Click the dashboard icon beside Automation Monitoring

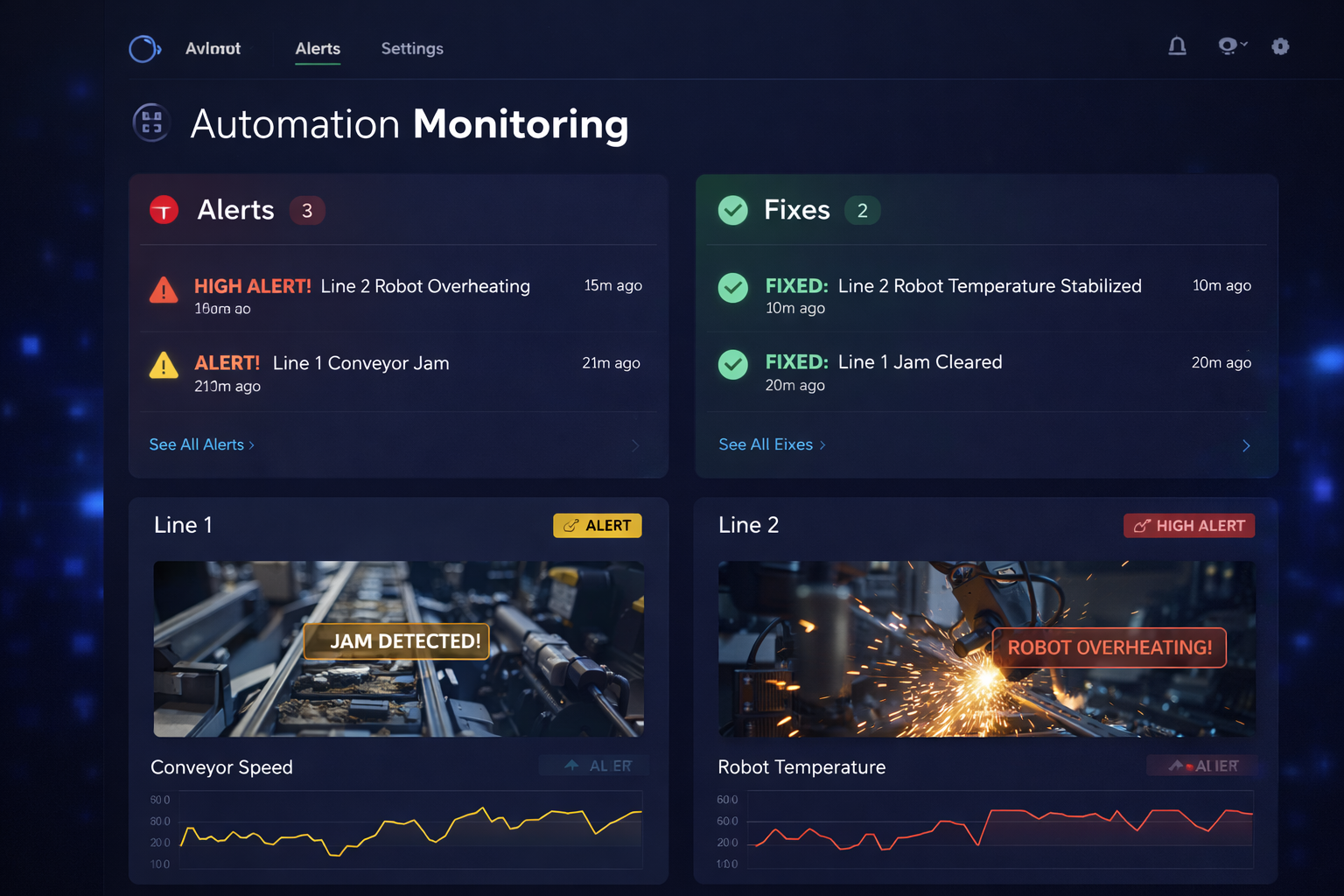pyautogui.click(x=151, y=122)
